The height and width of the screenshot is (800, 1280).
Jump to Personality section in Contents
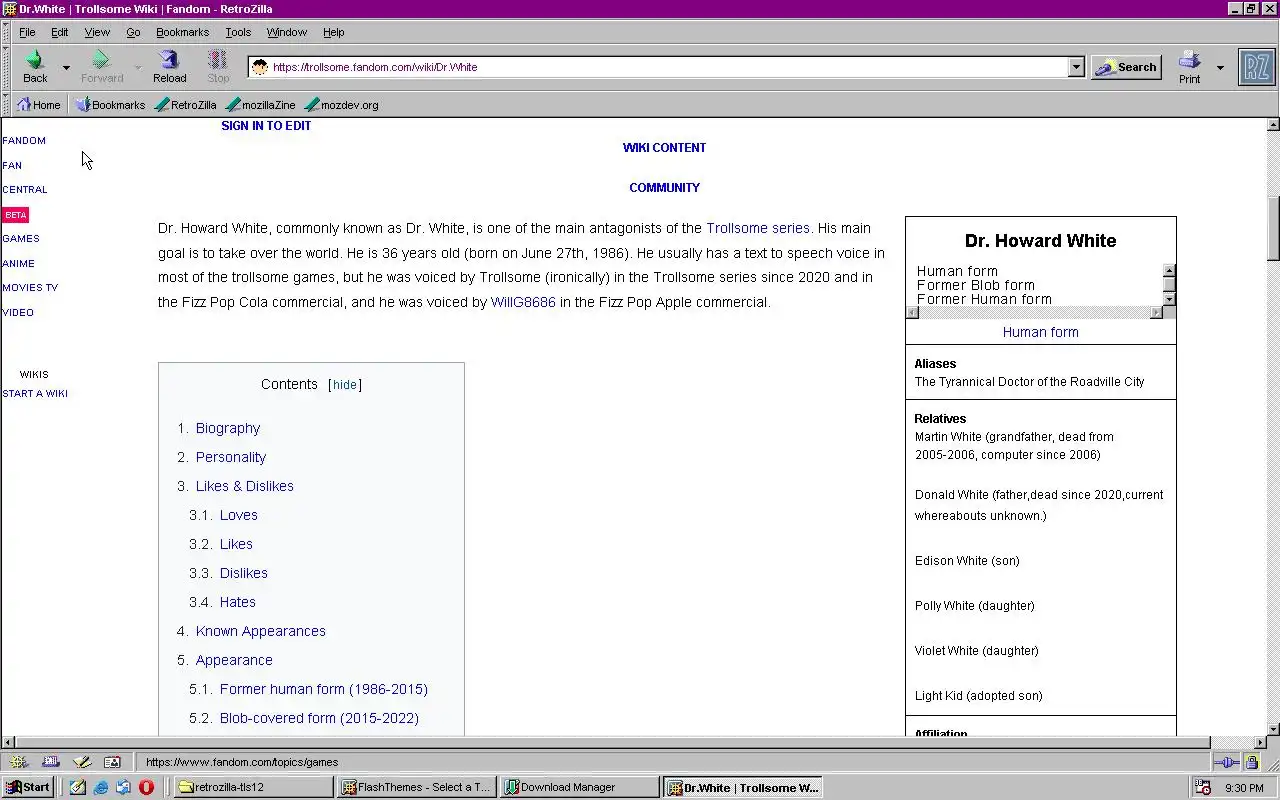click(231, 457)
